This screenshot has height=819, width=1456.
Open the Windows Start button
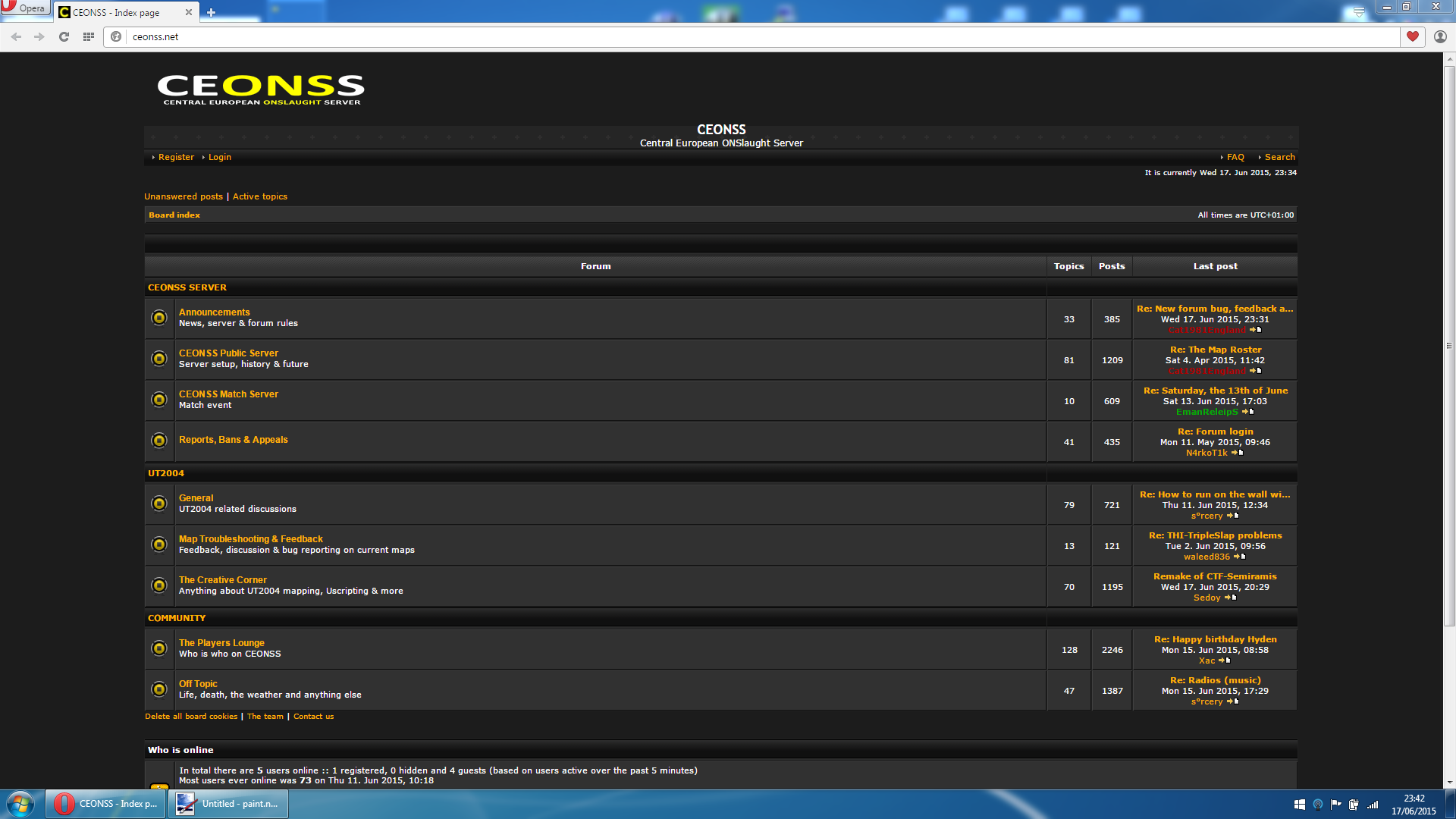pyautogui.click(x=20, y=804)
